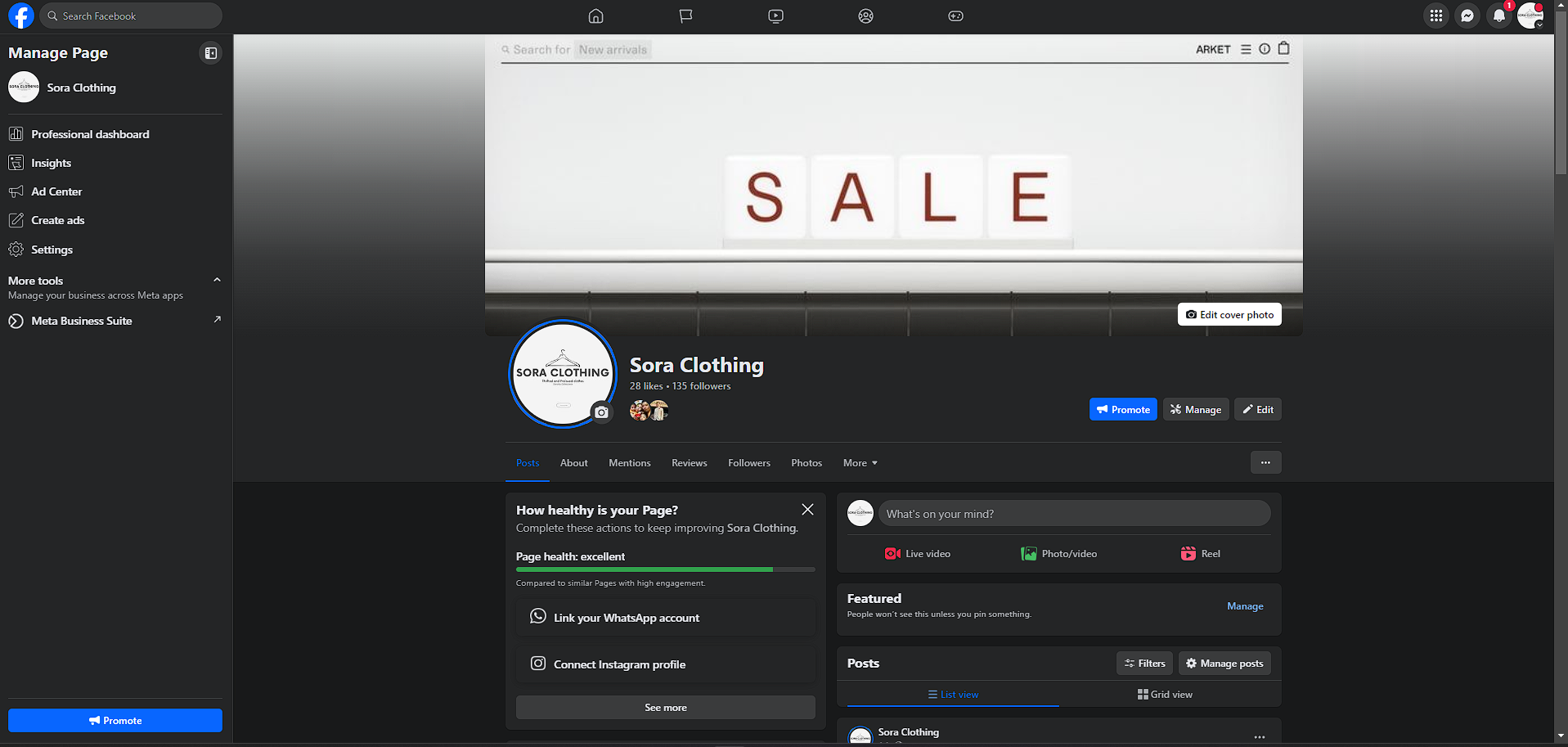Open the Sora Clothing profile picture

click(x=563, y=373)
